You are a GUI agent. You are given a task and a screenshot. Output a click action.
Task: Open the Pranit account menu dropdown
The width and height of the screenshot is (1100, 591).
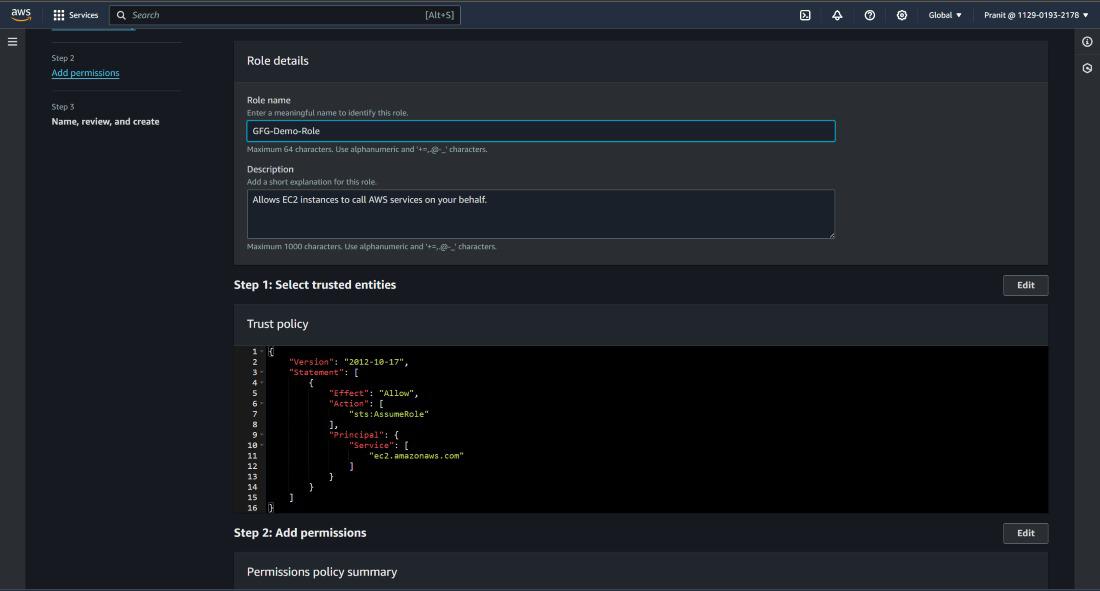[1036, 15]
